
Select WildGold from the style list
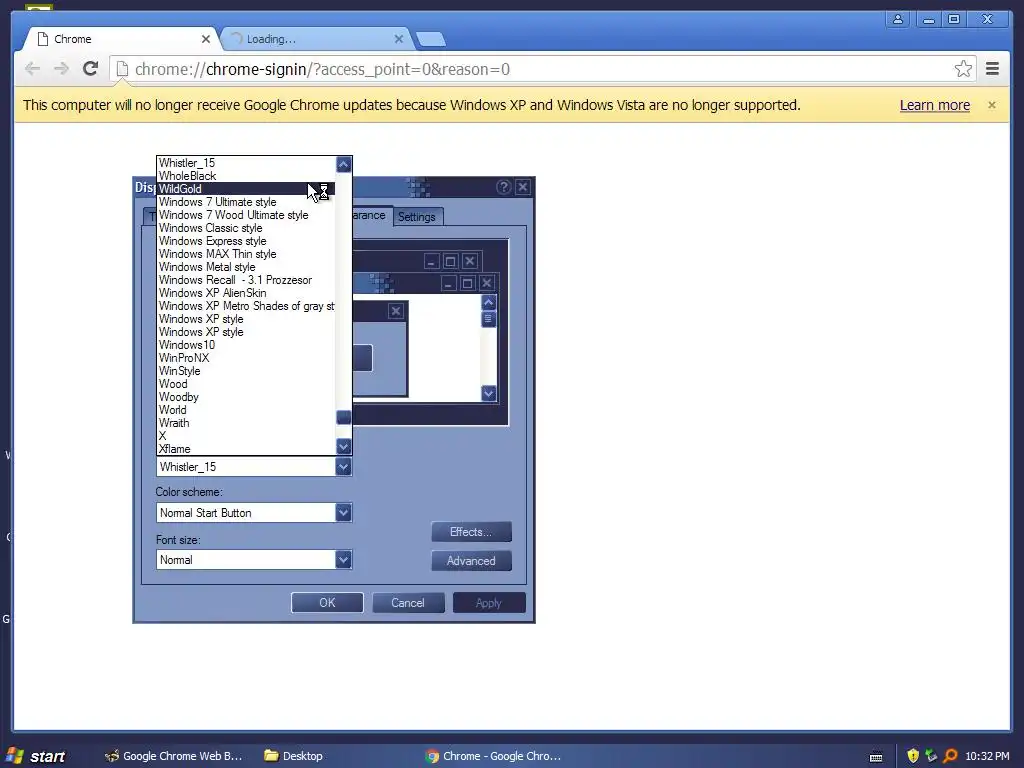click(246, 189)
